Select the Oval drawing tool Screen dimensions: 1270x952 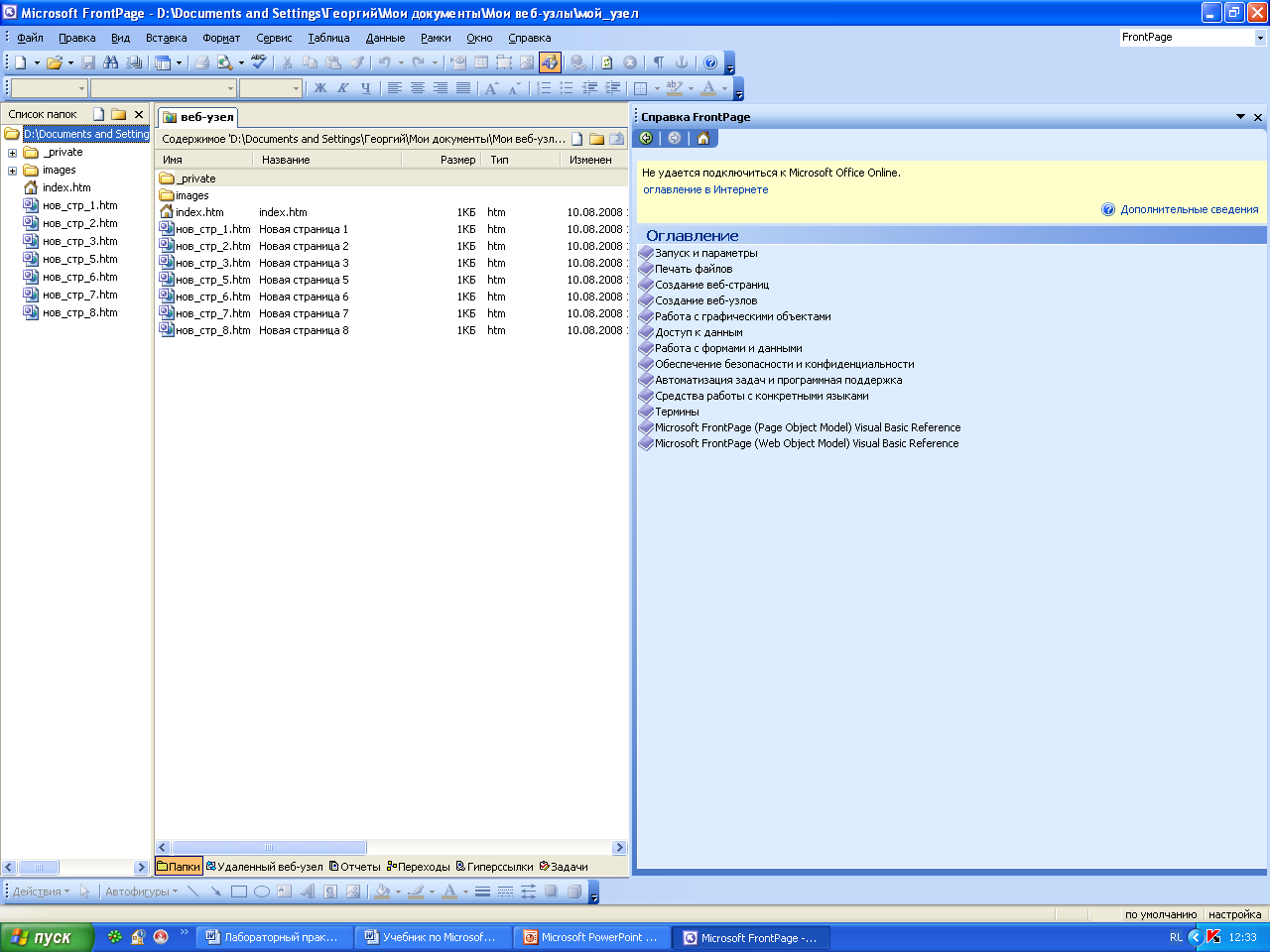pos(262,892)
